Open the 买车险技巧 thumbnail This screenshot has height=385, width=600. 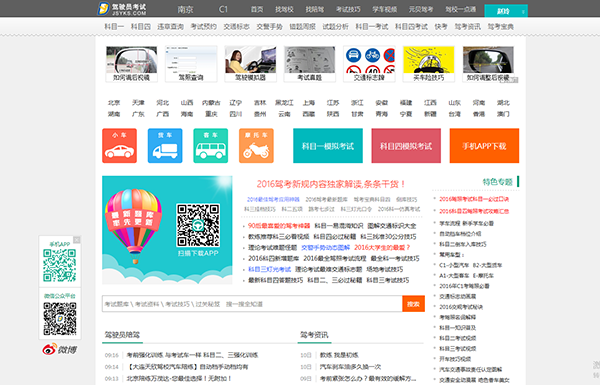[429, 64]
